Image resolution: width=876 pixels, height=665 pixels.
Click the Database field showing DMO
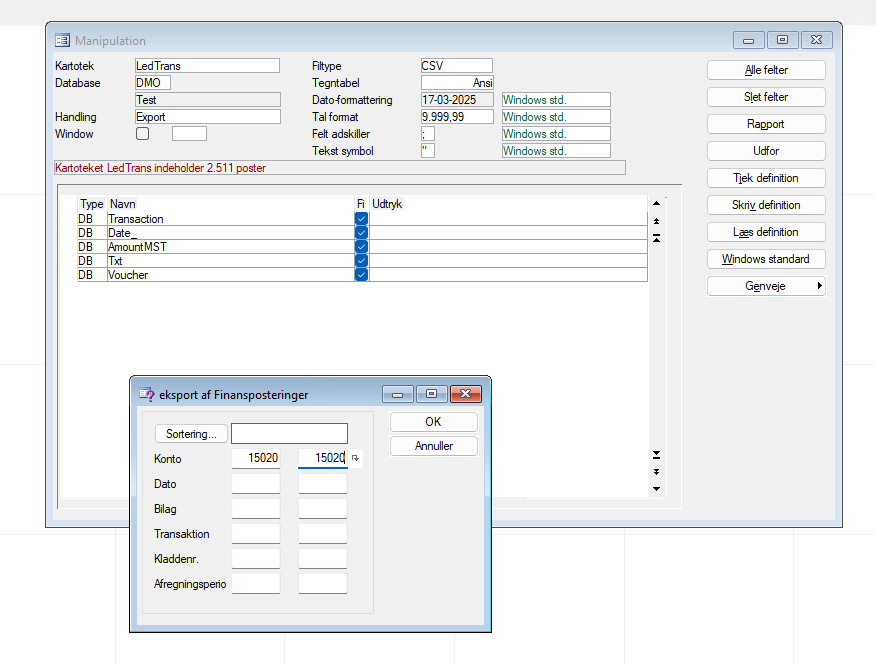[153, 83]
